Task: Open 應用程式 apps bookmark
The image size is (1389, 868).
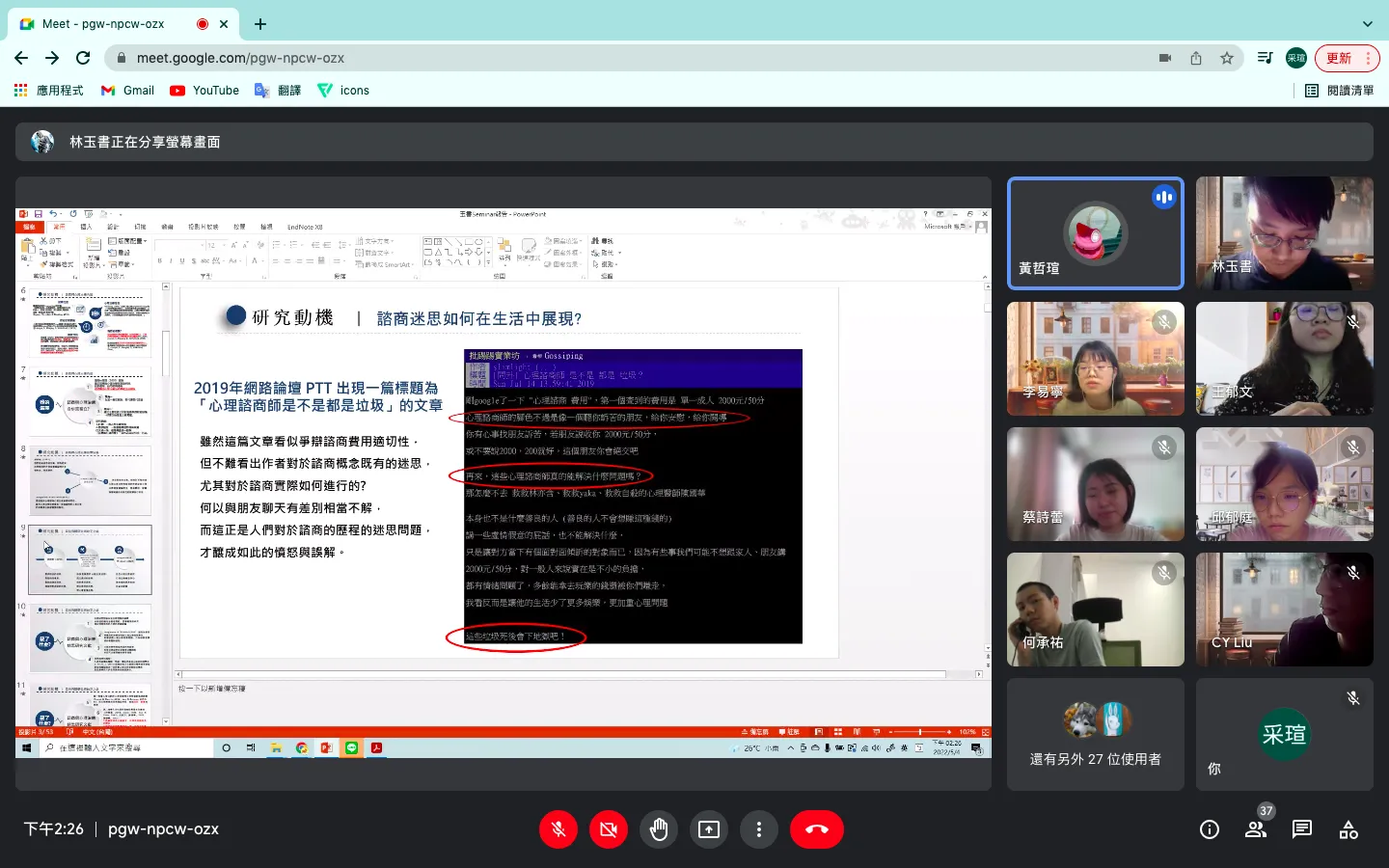Action: coord(48,90)
